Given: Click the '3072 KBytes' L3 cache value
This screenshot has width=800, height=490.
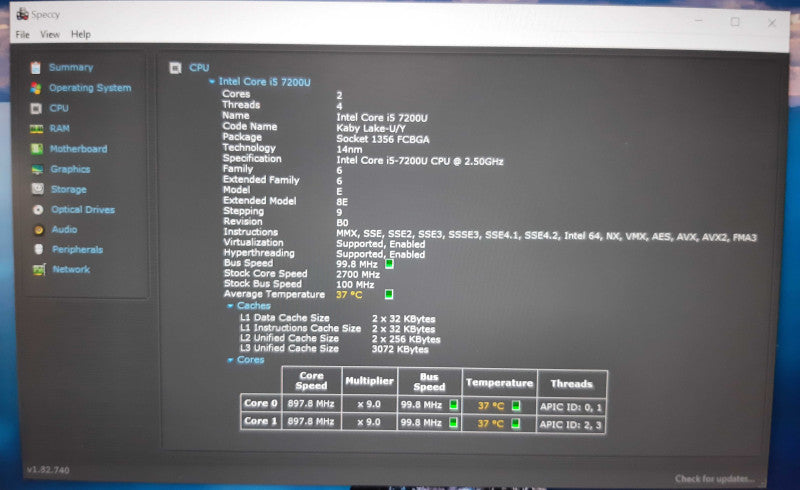Looking at the screenshot, I should coord(400,350).
